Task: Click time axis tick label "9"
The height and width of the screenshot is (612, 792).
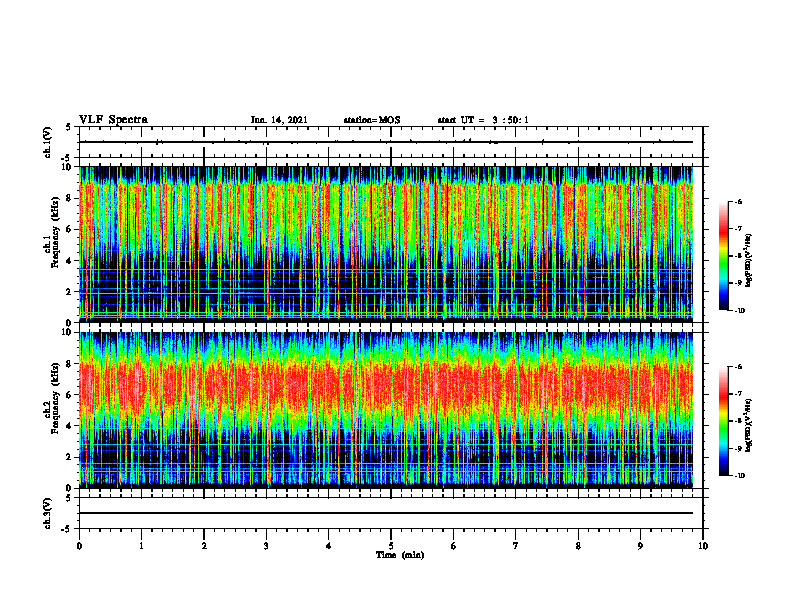Action: (640, 546)
